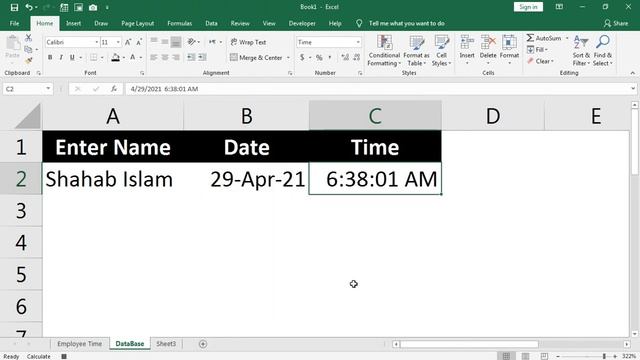Click the Insert Function fx button
This screenshot has width=640, height=360.
pos(114,89)
